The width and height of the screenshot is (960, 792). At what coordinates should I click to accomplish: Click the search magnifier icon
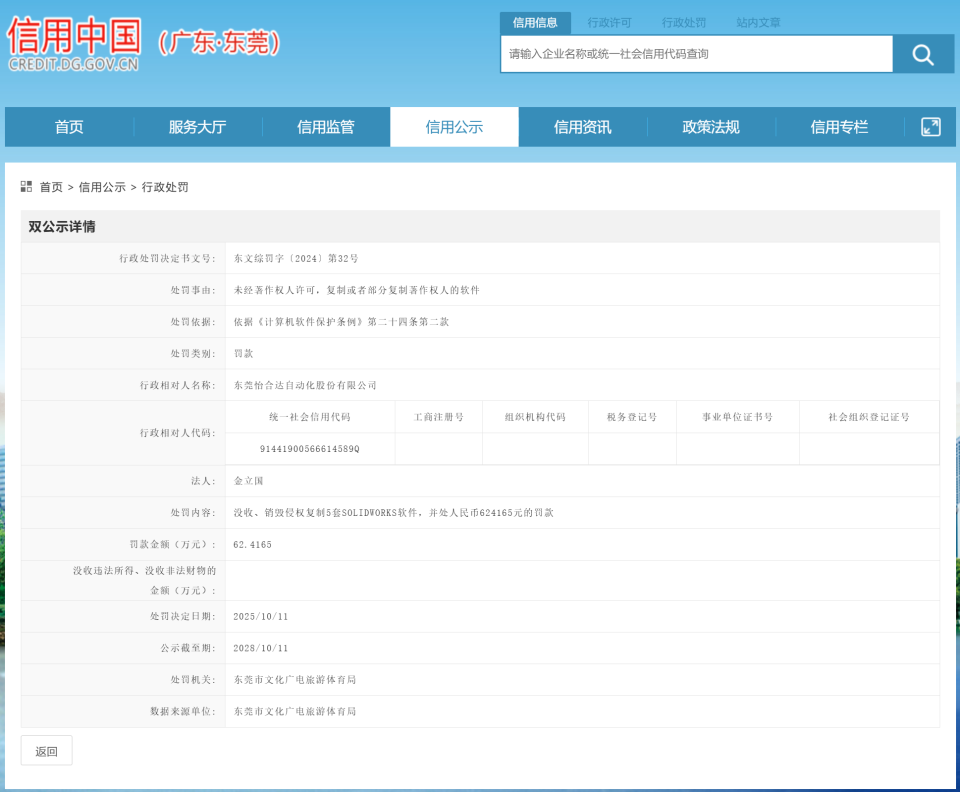(x=922, y=54)
